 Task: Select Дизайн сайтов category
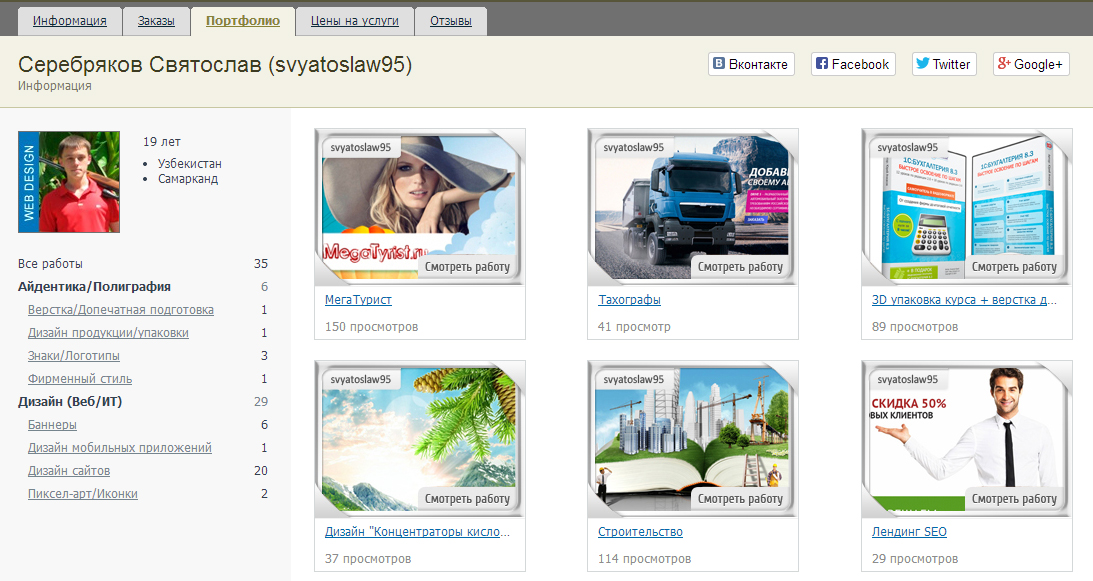pos(69,471)
